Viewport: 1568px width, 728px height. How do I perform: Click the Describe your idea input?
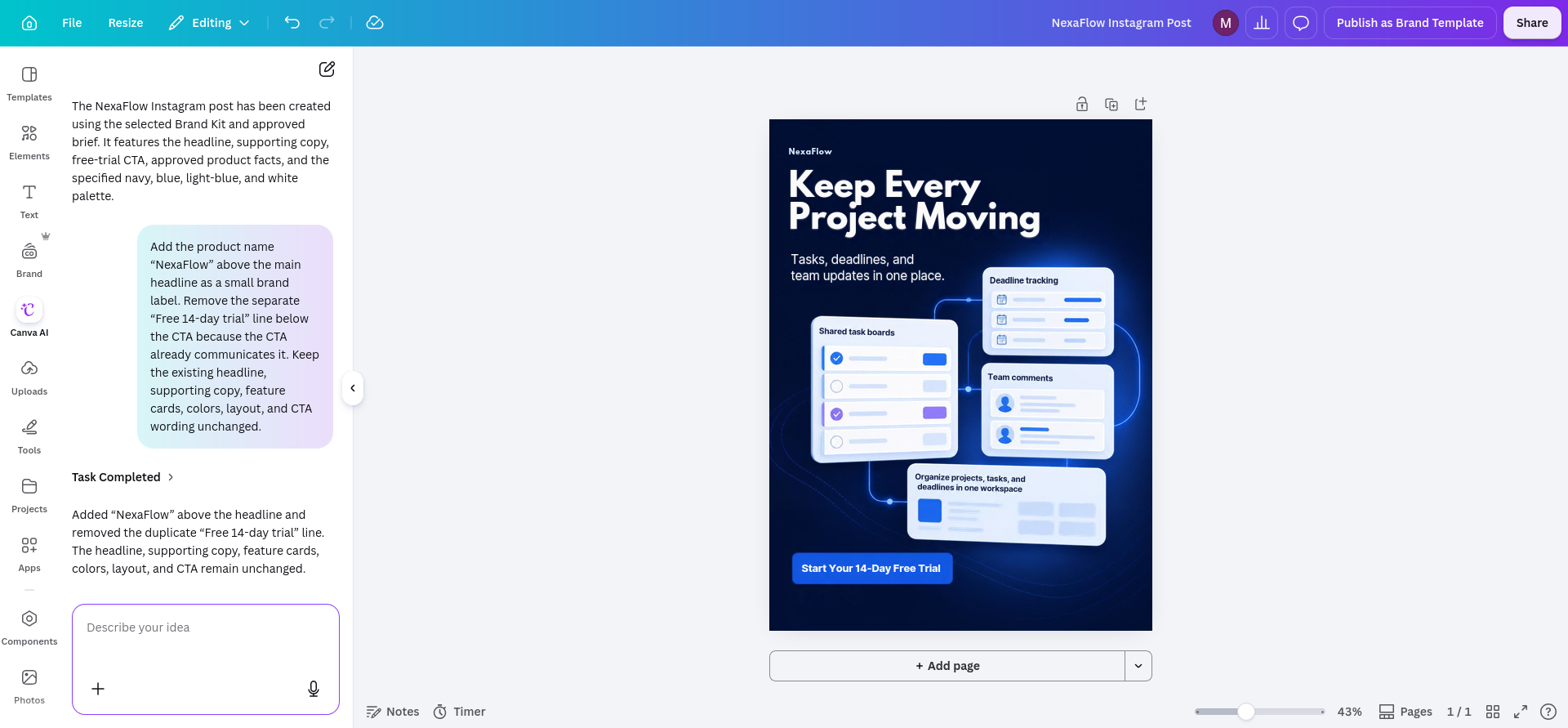(206, 628)
